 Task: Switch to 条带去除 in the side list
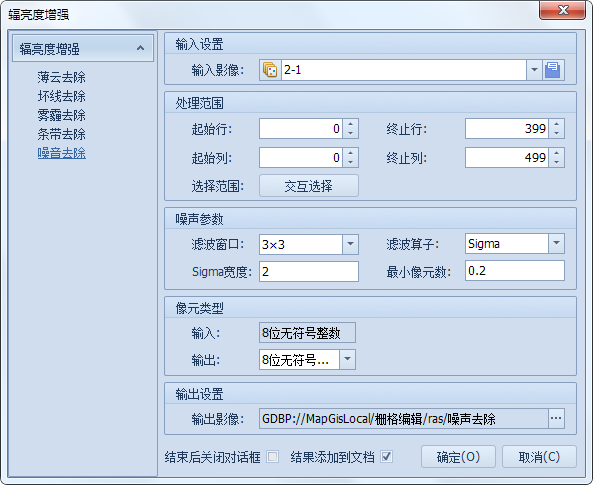pyautogui.click(x=61, y=134)
